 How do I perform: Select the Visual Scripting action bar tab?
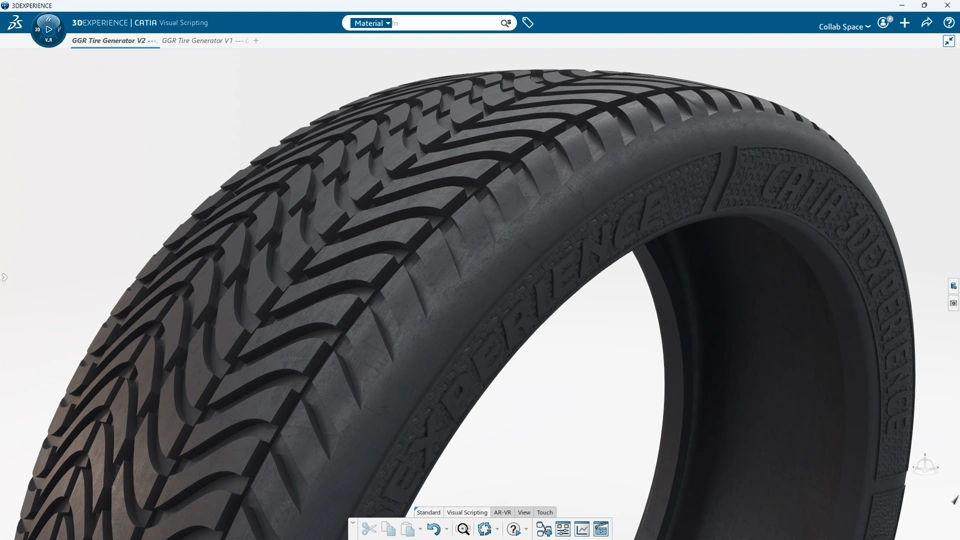(x=467, y=512)
